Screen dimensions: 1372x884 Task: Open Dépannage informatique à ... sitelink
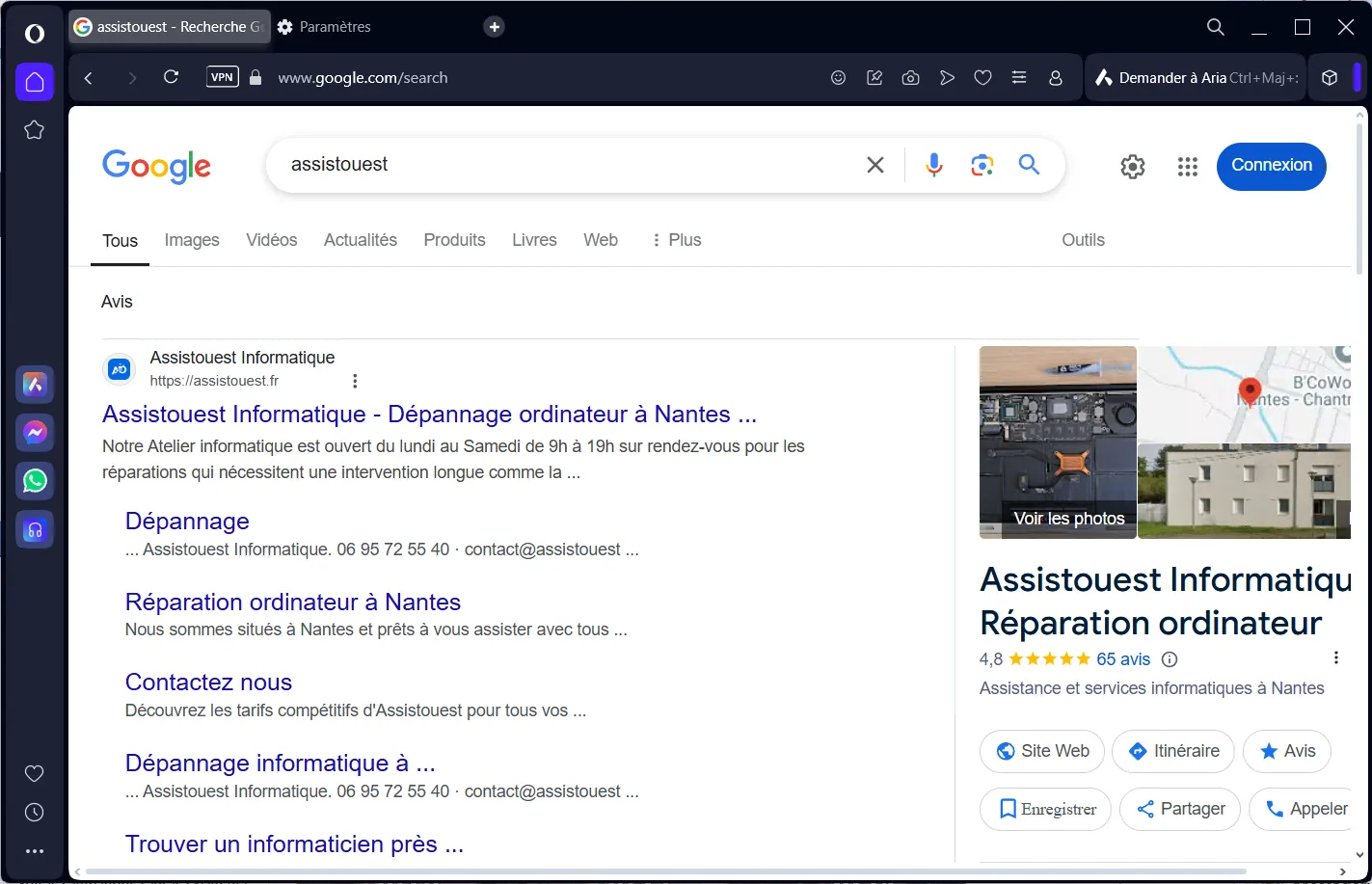coord(281,763)
